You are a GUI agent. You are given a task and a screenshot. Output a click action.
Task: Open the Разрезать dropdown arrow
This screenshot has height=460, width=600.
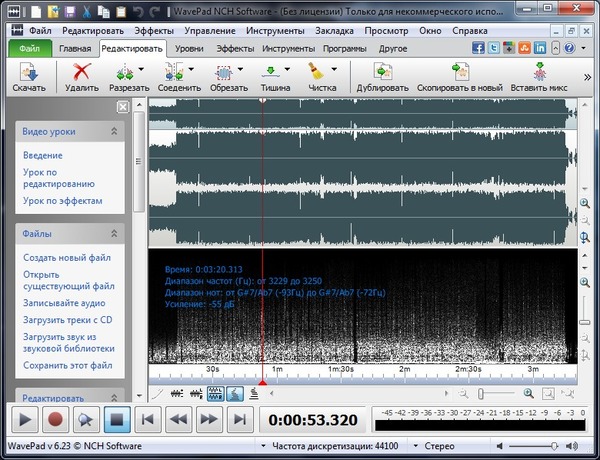tap(141, 69)
